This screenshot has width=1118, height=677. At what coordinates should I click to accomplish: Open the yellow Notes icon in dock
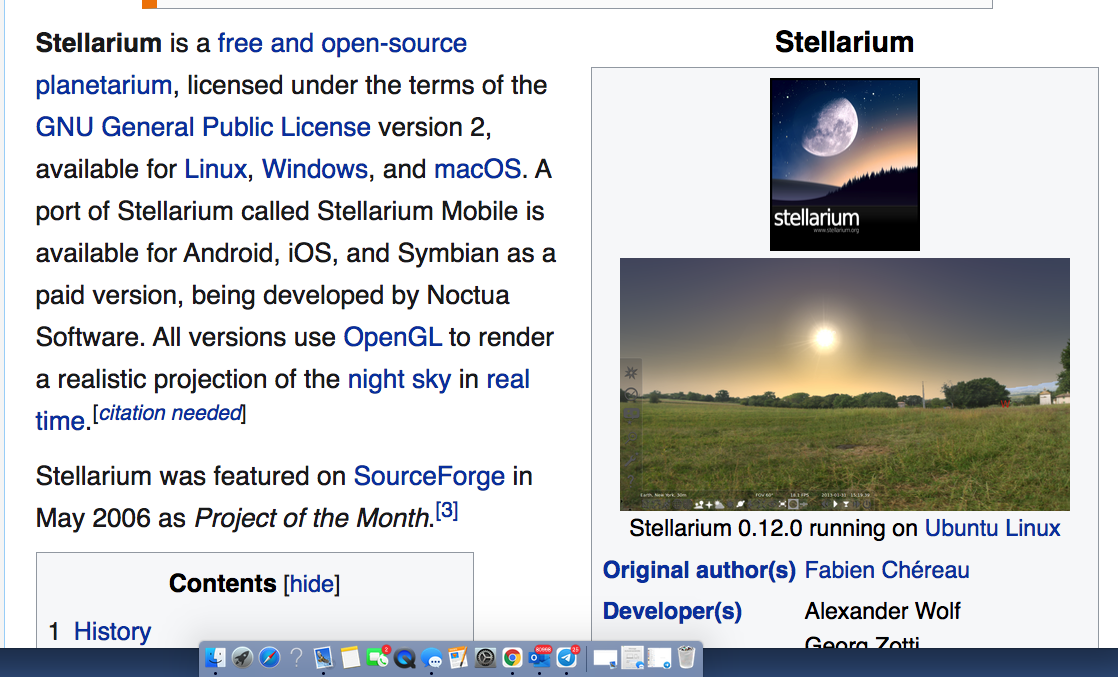tap(350, 657)
